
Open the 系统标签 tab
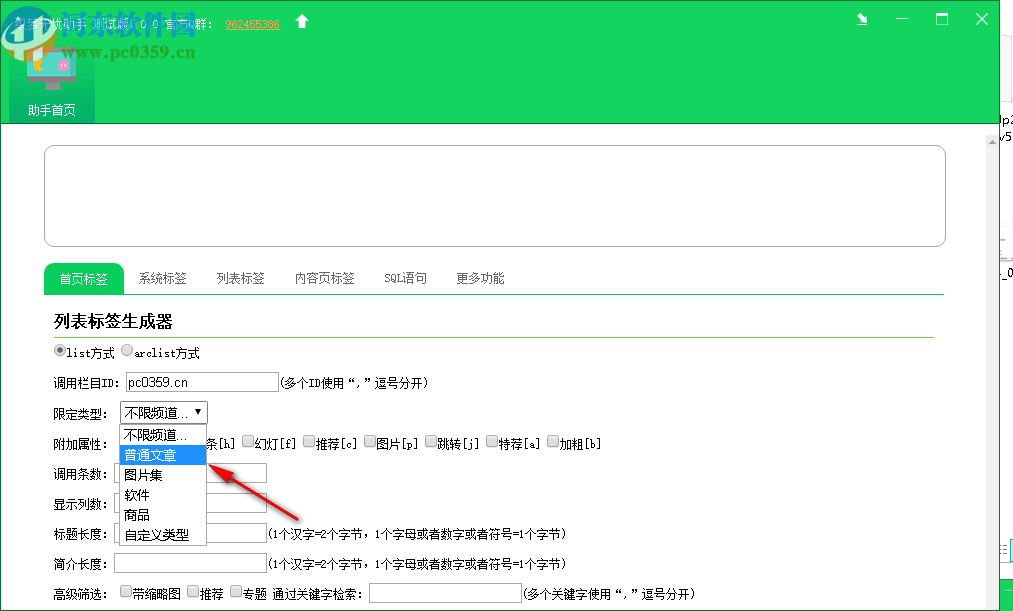point(161,279)
